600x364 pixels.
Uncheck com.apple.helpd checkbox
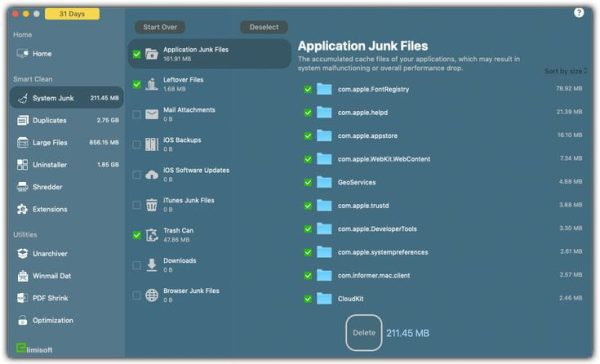(x=308, y=113)
